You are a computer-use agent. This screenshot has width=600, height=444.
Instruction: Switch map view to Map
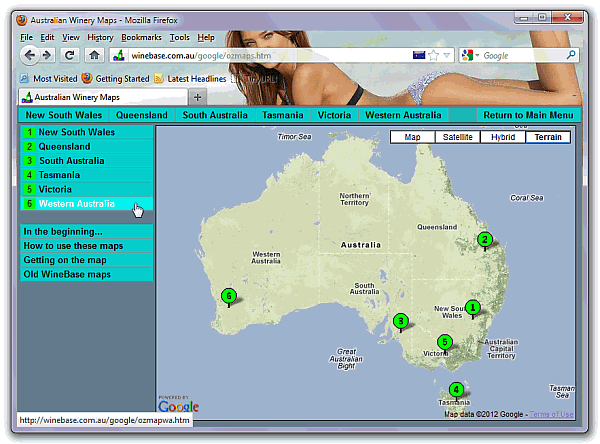click(x=412, y=137)
